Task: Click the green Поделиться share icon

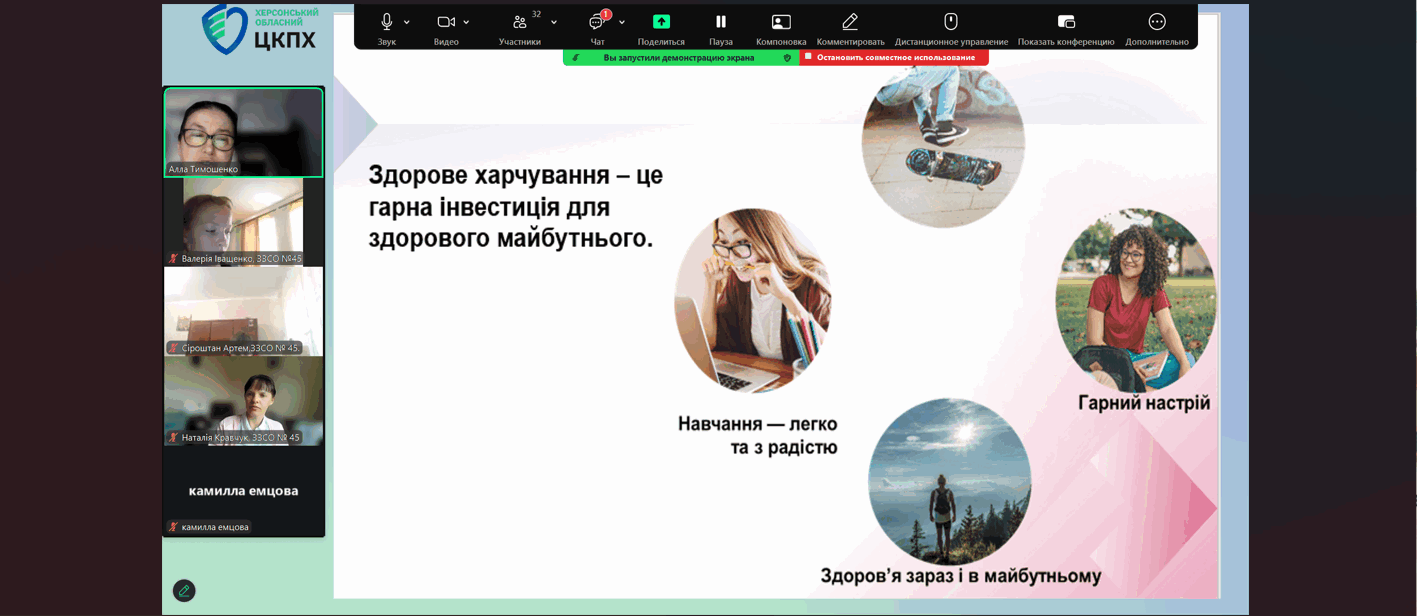Action: tap(661, 22)
